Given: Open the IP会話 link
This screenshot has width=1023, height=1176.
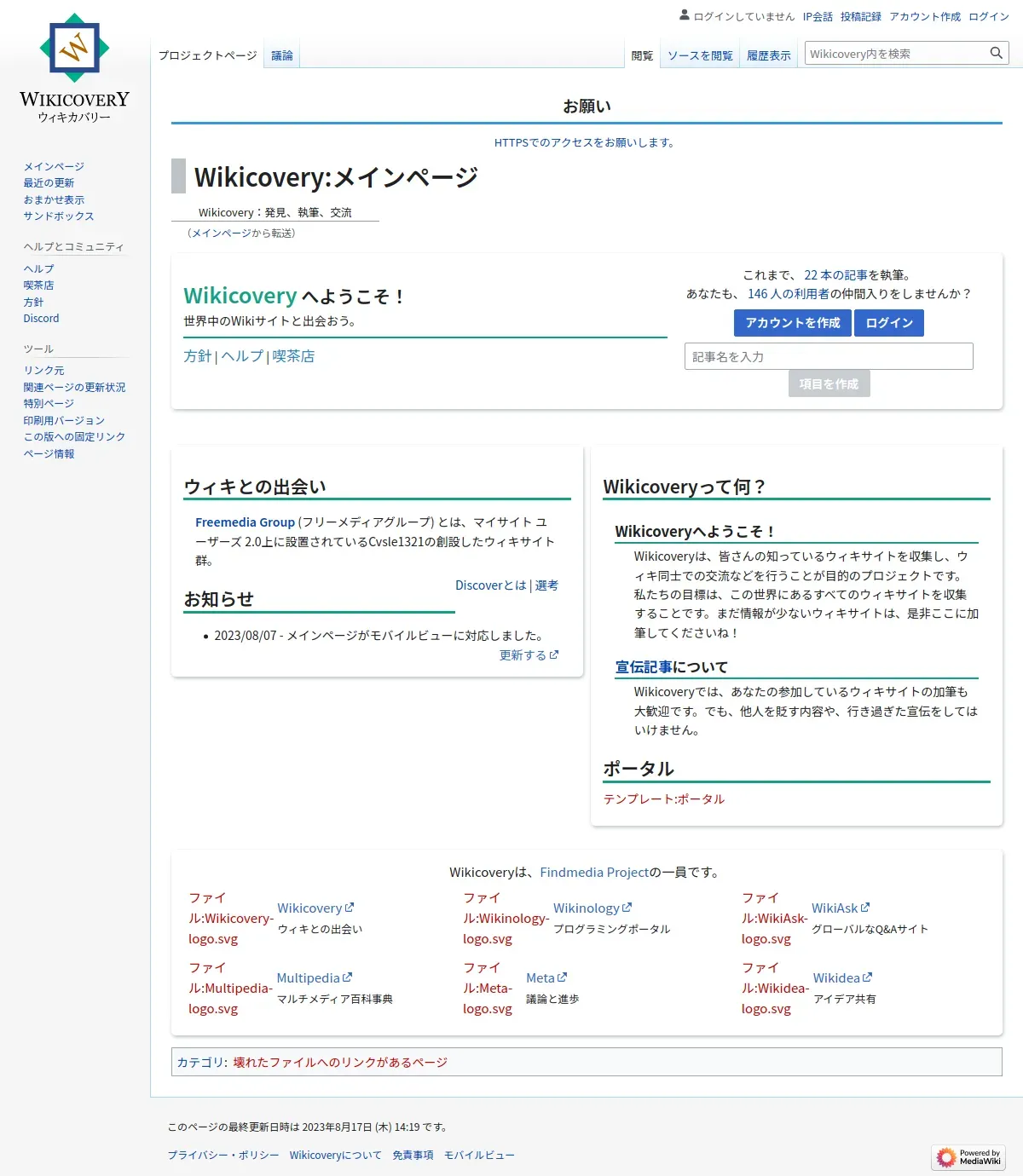Looking at the screenshot, I should pyautogui.click(x=818, y=16).
